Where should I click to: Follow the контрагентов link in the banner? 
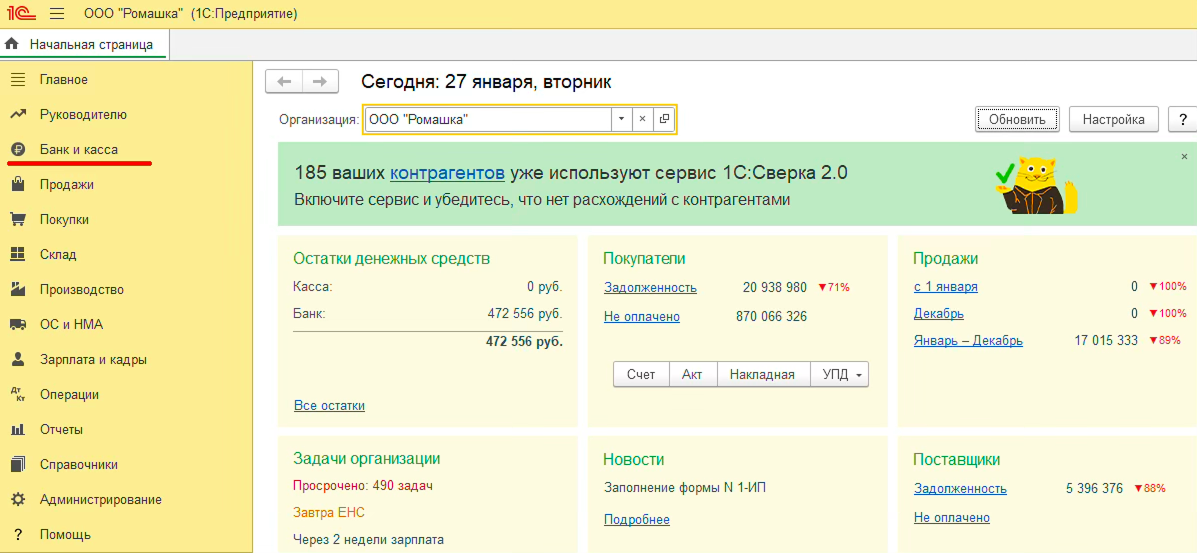(x=447, y=173)
